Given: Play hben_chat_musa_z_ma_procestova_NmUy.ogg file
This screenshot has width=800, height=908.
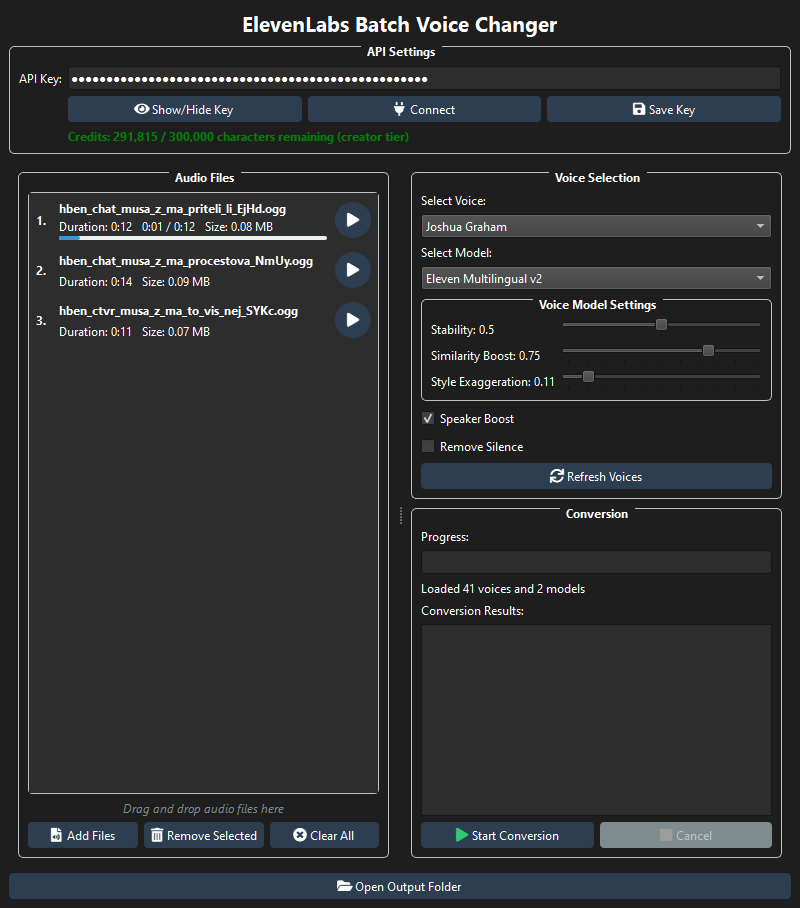Looking at the screenshot, I should (x=353, y=270).
